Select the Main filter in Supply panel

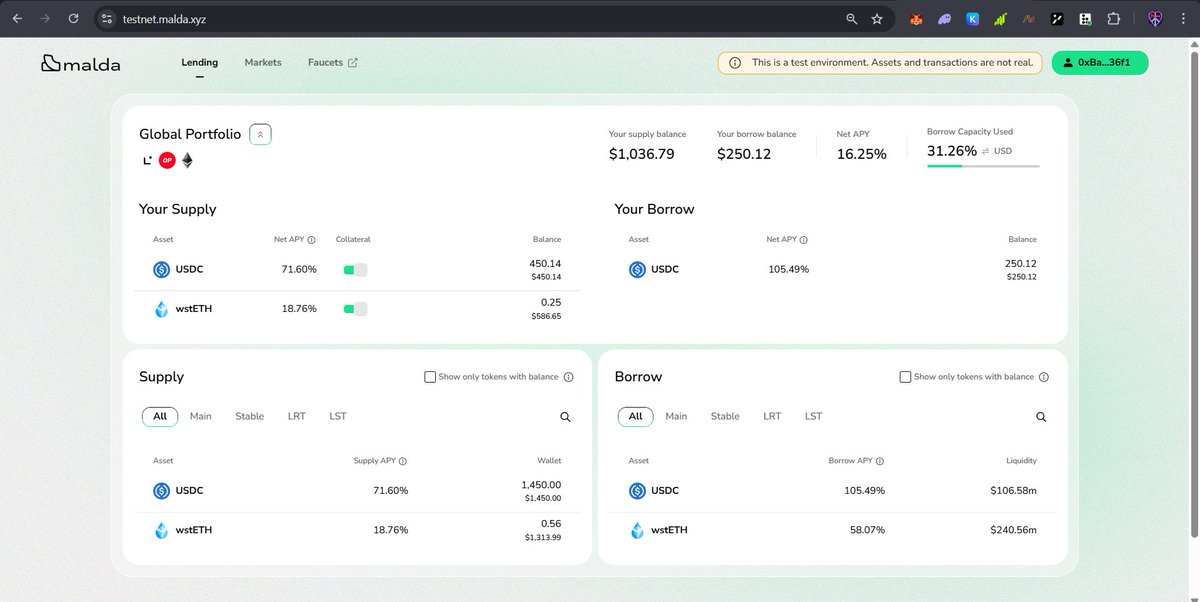click(x=201, y=416)
